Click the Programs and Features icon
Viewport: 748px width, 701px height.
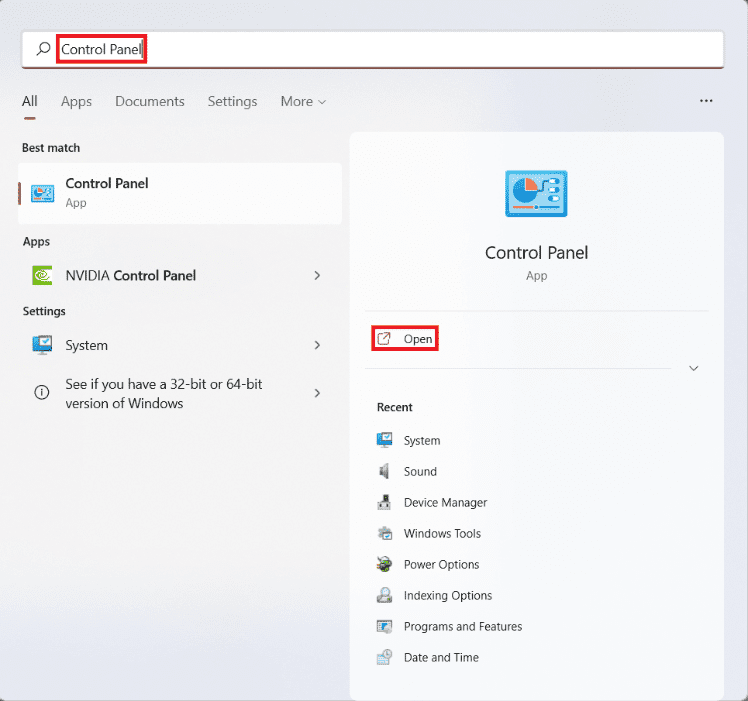point(384,626)
